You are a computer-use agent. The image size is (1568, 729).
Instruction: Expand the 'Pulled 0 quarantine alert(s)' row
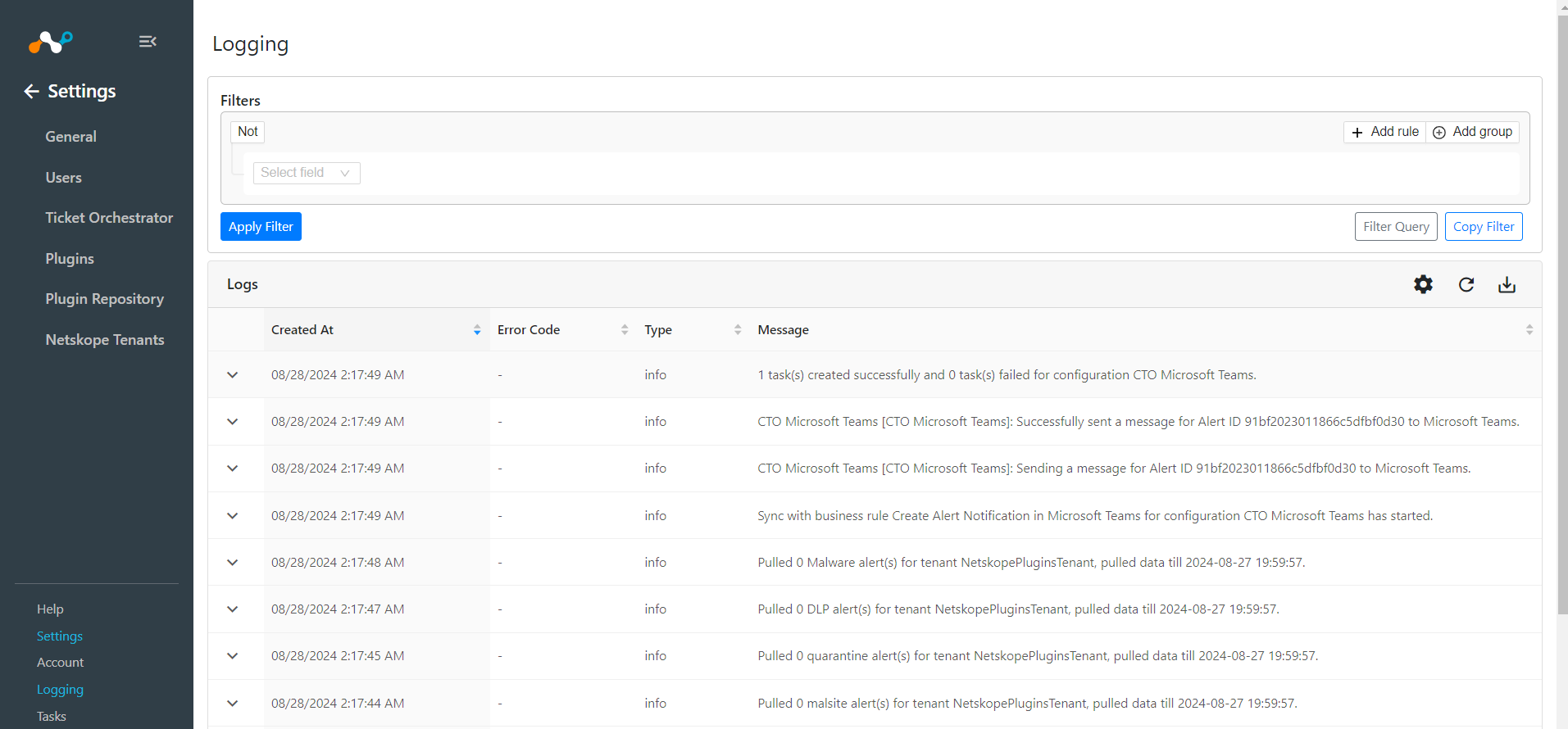[233, 656]
